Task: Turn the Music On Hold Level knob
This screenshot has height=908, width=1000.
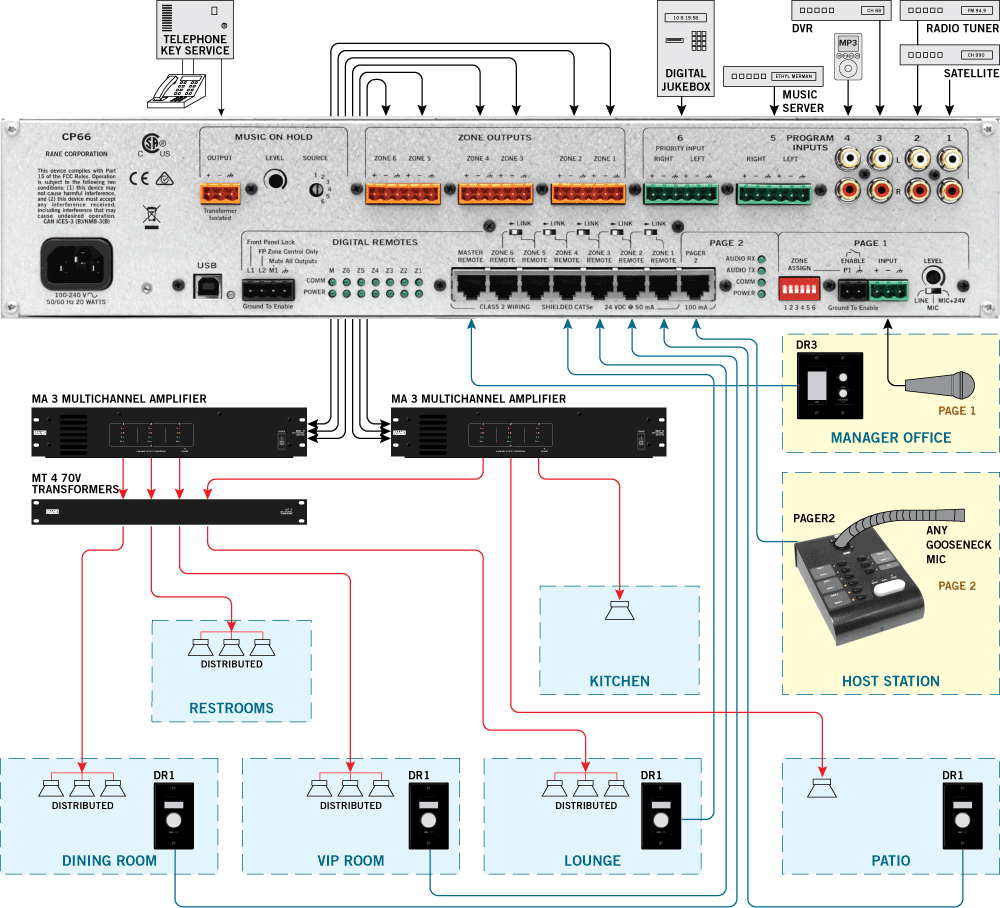Action: [x=276, y=180]
